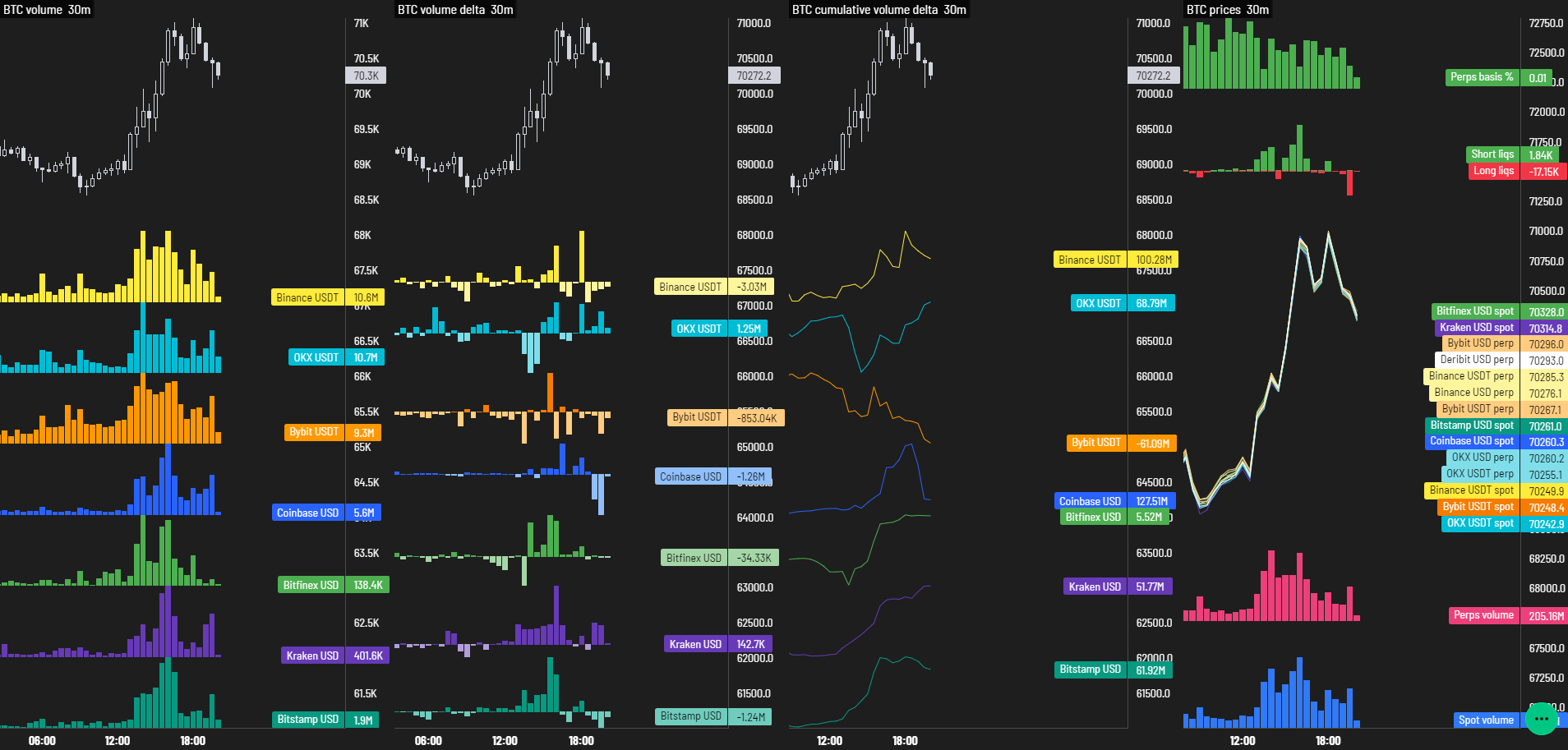Toggle the OKX USDT legend in volume delta chart
Viewport: 1568px width, 750px height.
699,328
